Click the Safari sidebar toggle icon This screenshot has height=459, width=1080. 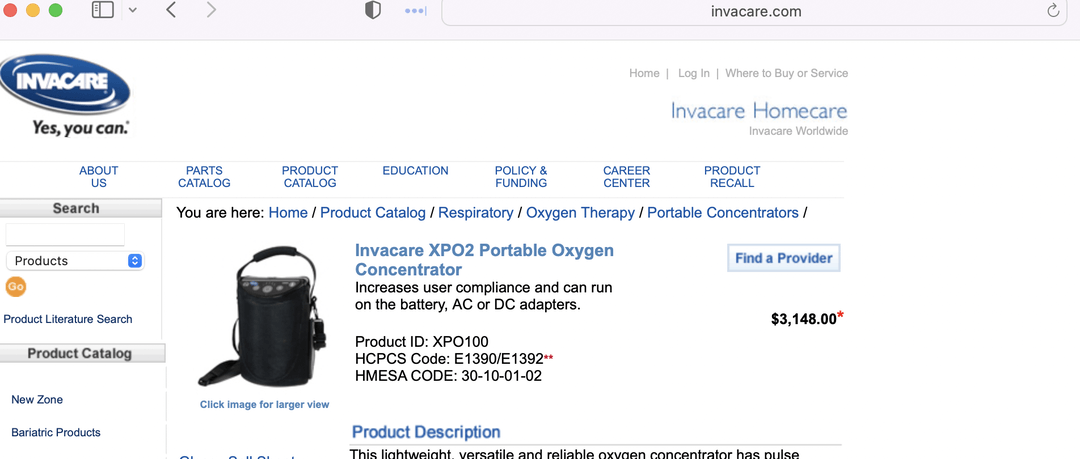102,11
